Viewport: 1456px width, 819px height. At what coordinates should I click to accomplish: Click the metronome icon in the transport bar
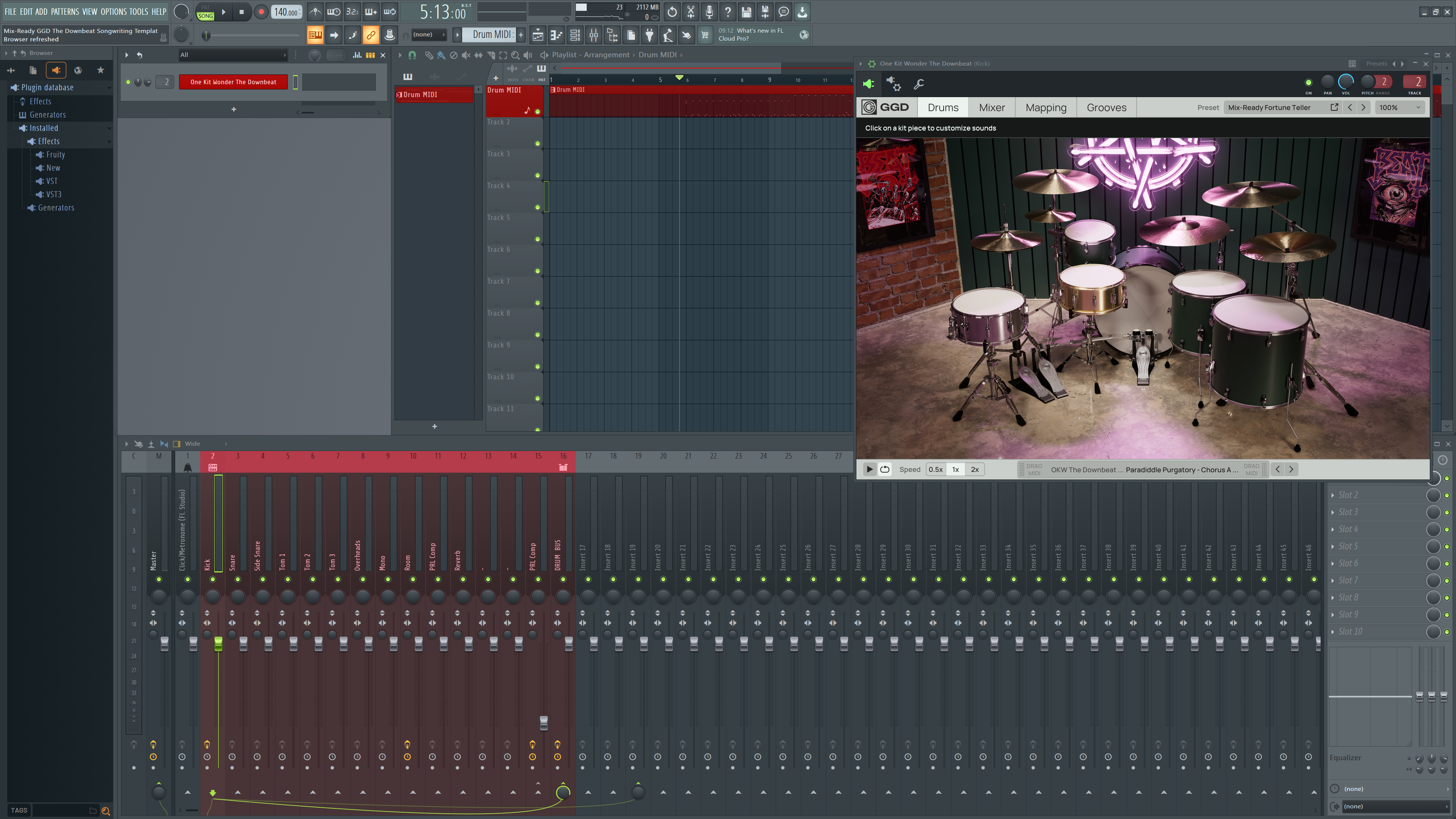click(x=315, y=11)
